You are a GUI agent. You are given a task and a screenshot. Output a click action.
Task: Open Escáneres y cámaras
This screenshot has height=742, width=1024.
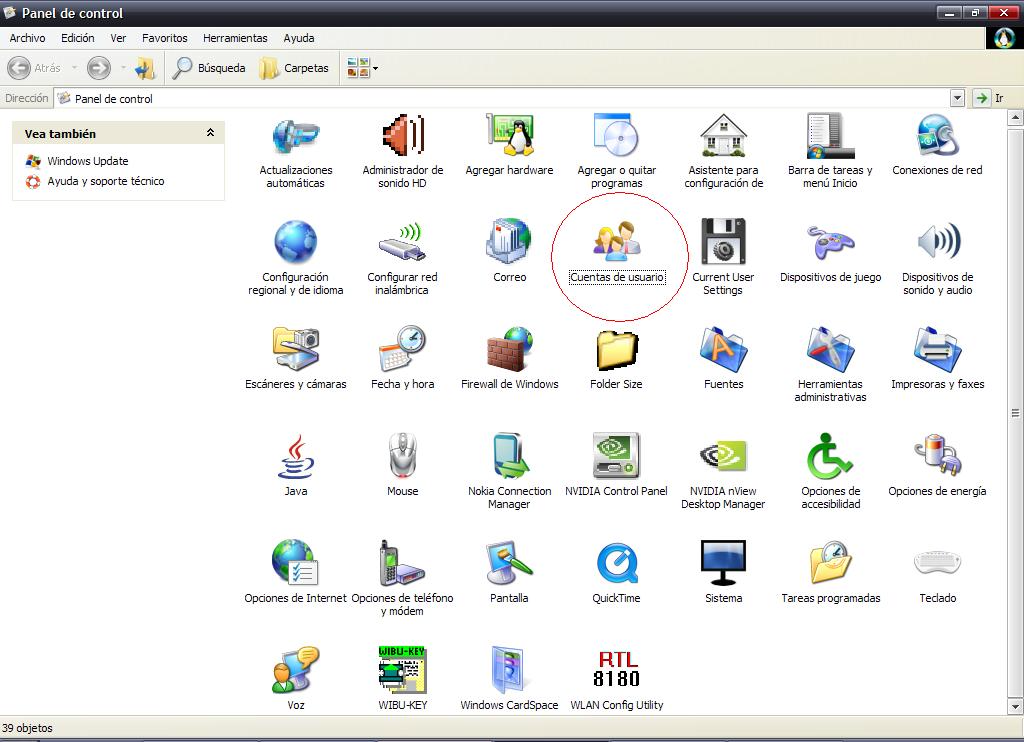click(x=295, y=349)
